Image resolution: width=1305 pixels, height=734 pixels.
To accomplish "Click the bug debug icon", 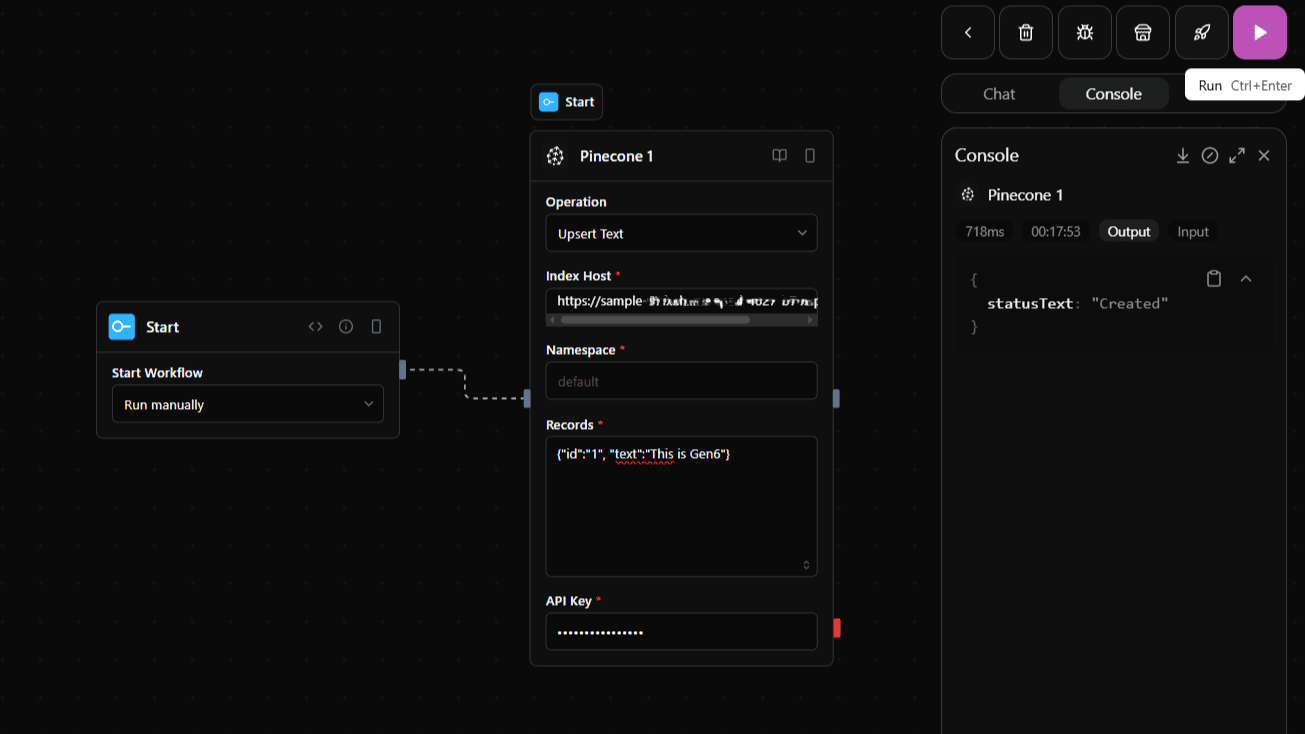I will pyautogui.click(x=1085, y=33).
